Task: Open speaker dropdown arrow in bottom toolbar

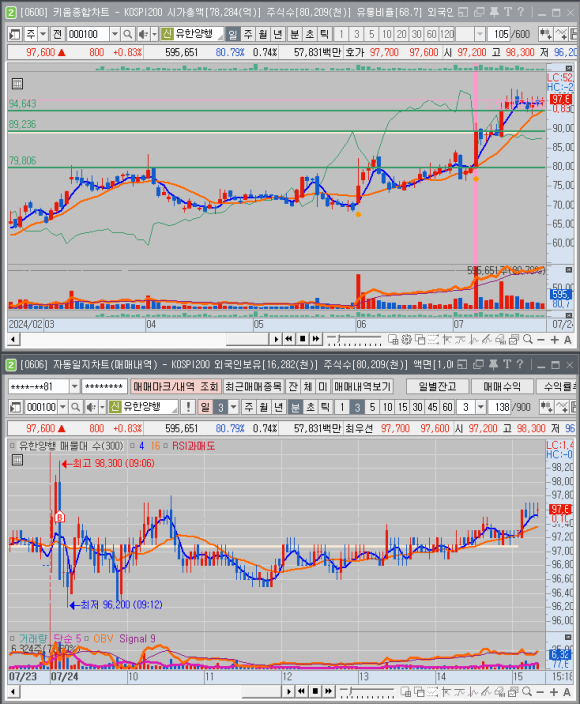Action: tap(102, 407)
